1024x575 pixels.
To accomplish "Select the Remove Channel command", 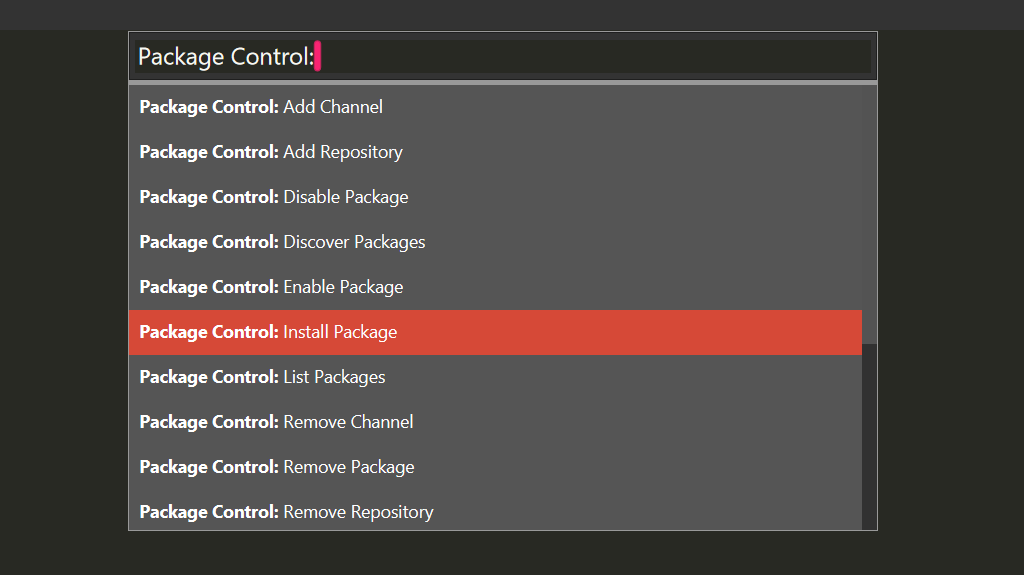I will pos(495,423).
